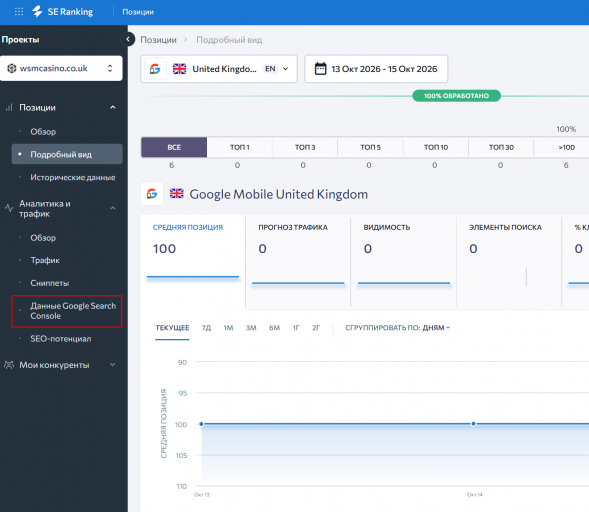Click the Окт 13 chart data point

pyautogui.click(x=201, y=424)
